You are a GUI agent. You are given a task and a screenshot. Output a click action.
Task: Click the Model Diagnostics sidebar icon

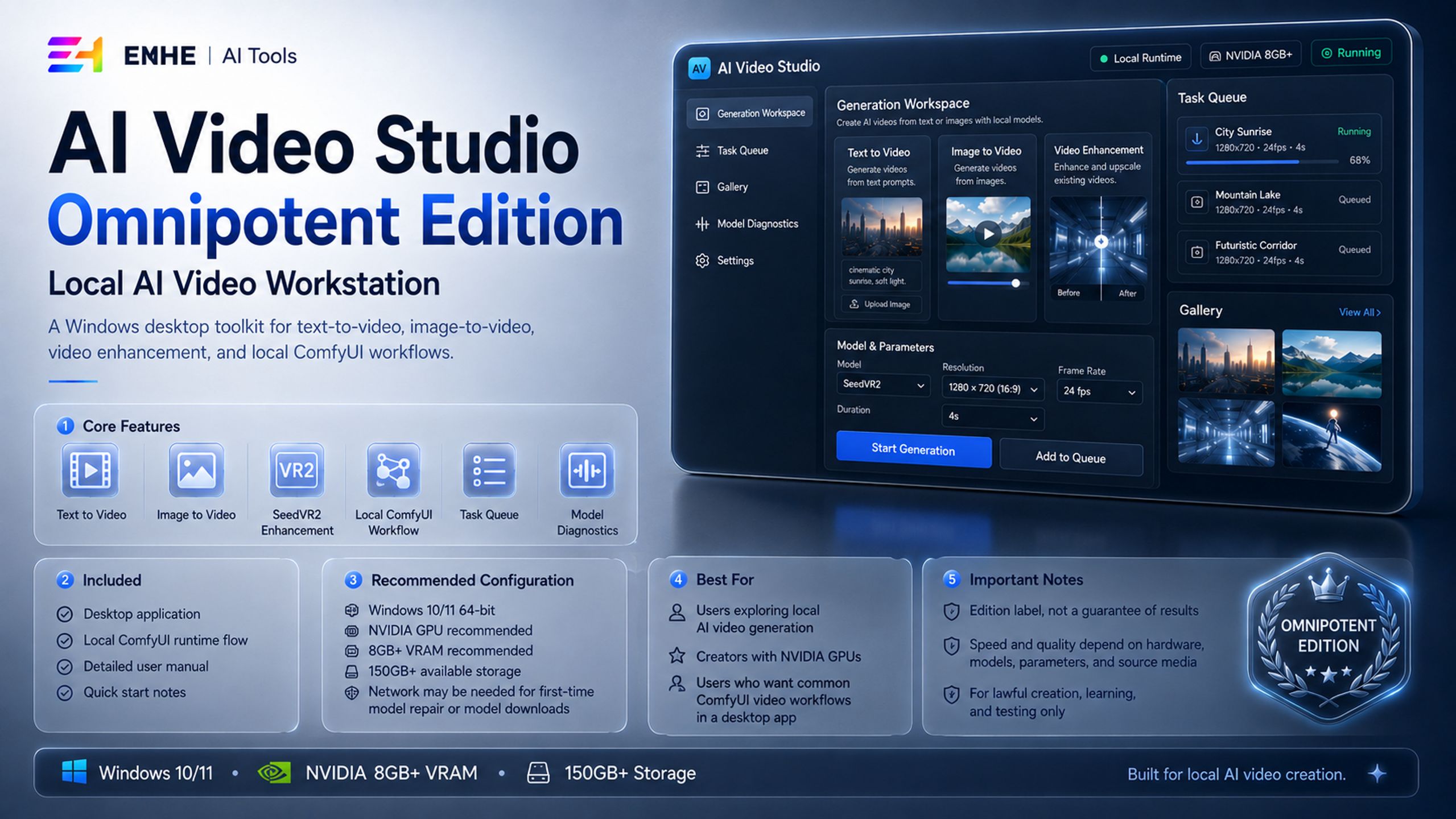pos(702,224)
